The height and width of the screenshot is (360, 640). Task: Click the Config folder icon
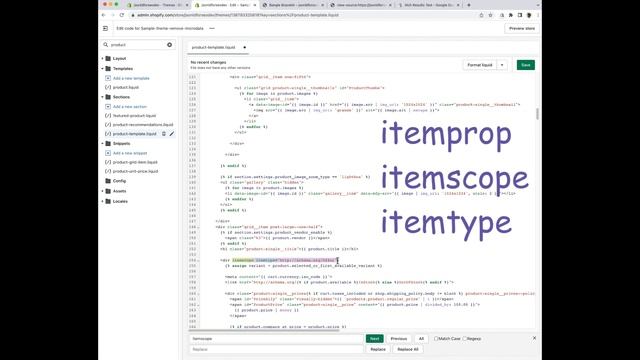coord(108,181)
